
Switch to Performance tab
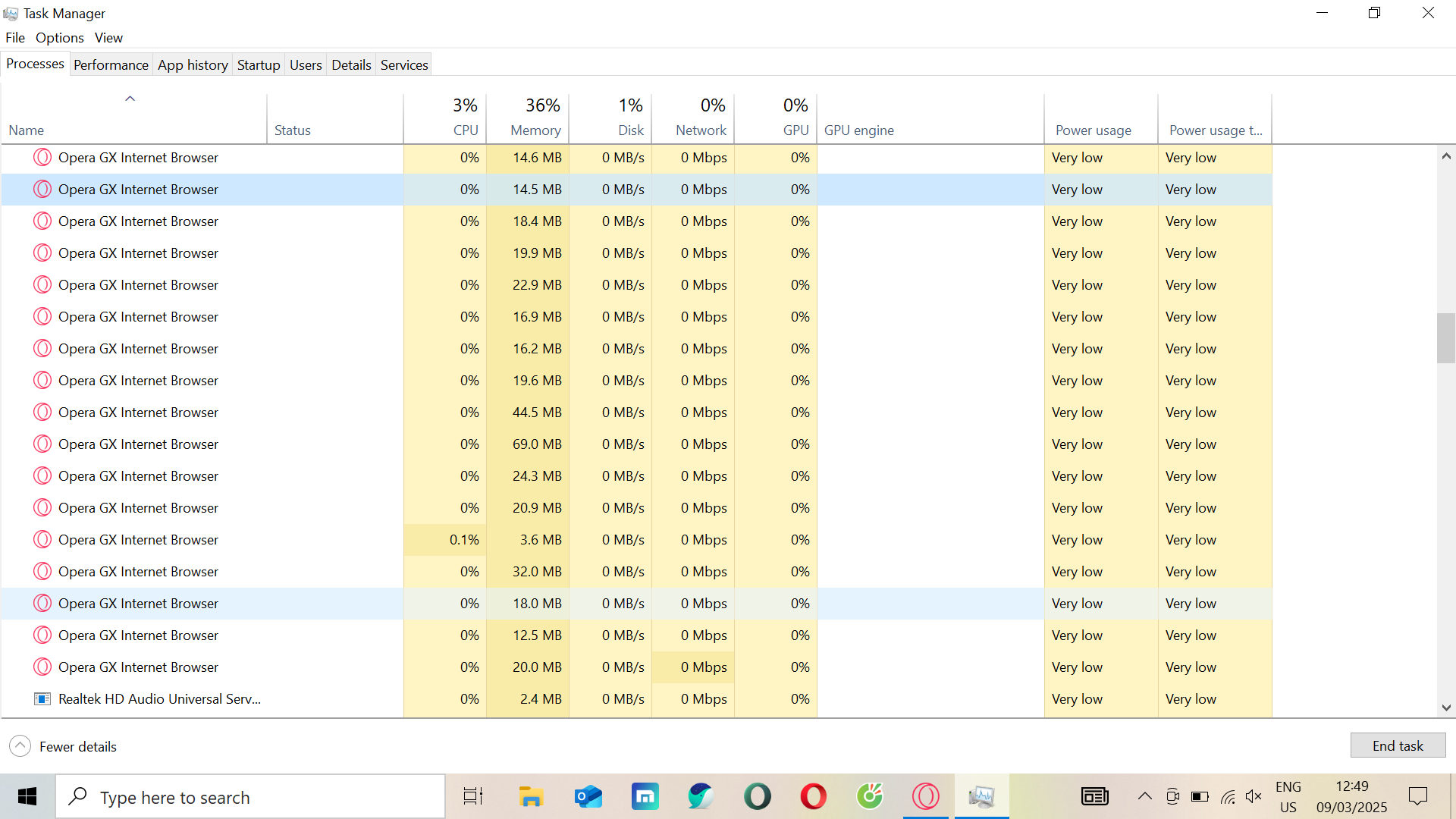pos(111,65)
